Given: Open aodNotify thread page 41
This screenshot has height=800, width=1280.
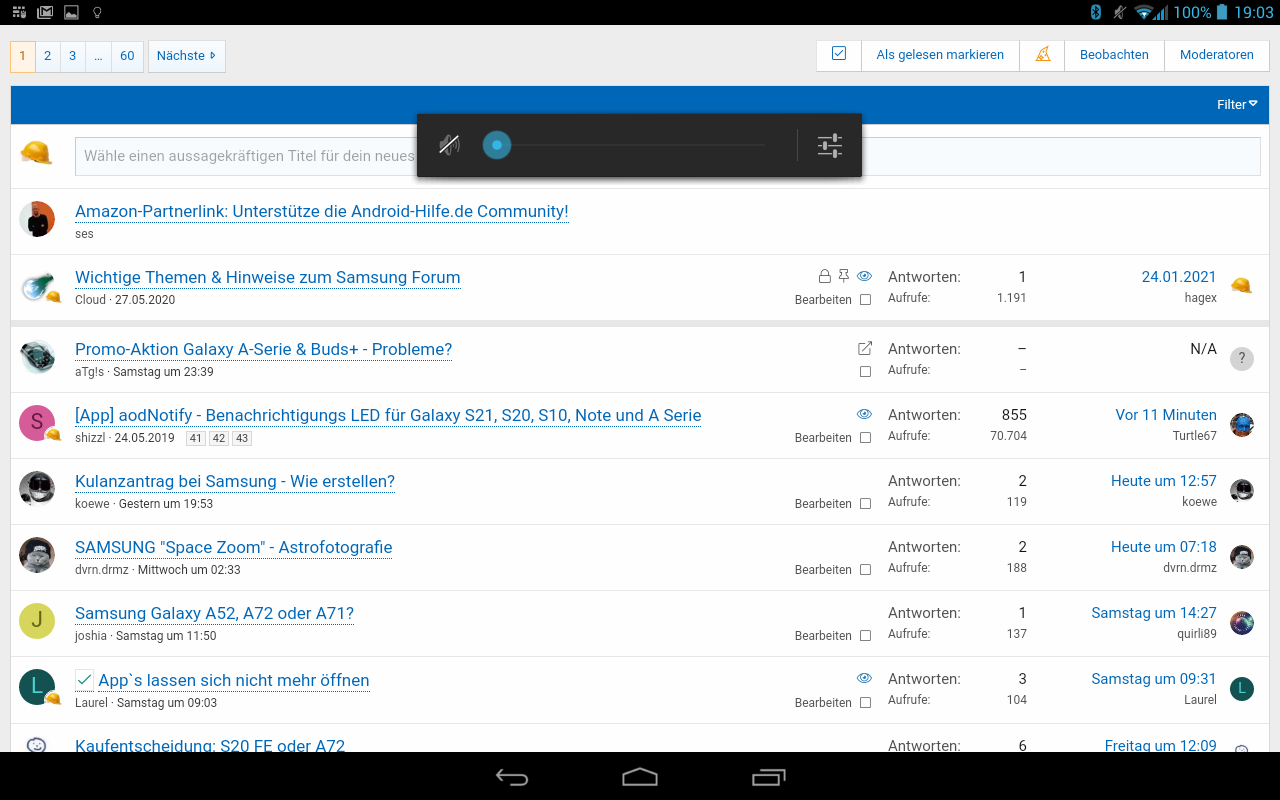Looking at the screenshot, I should (195, 438).
